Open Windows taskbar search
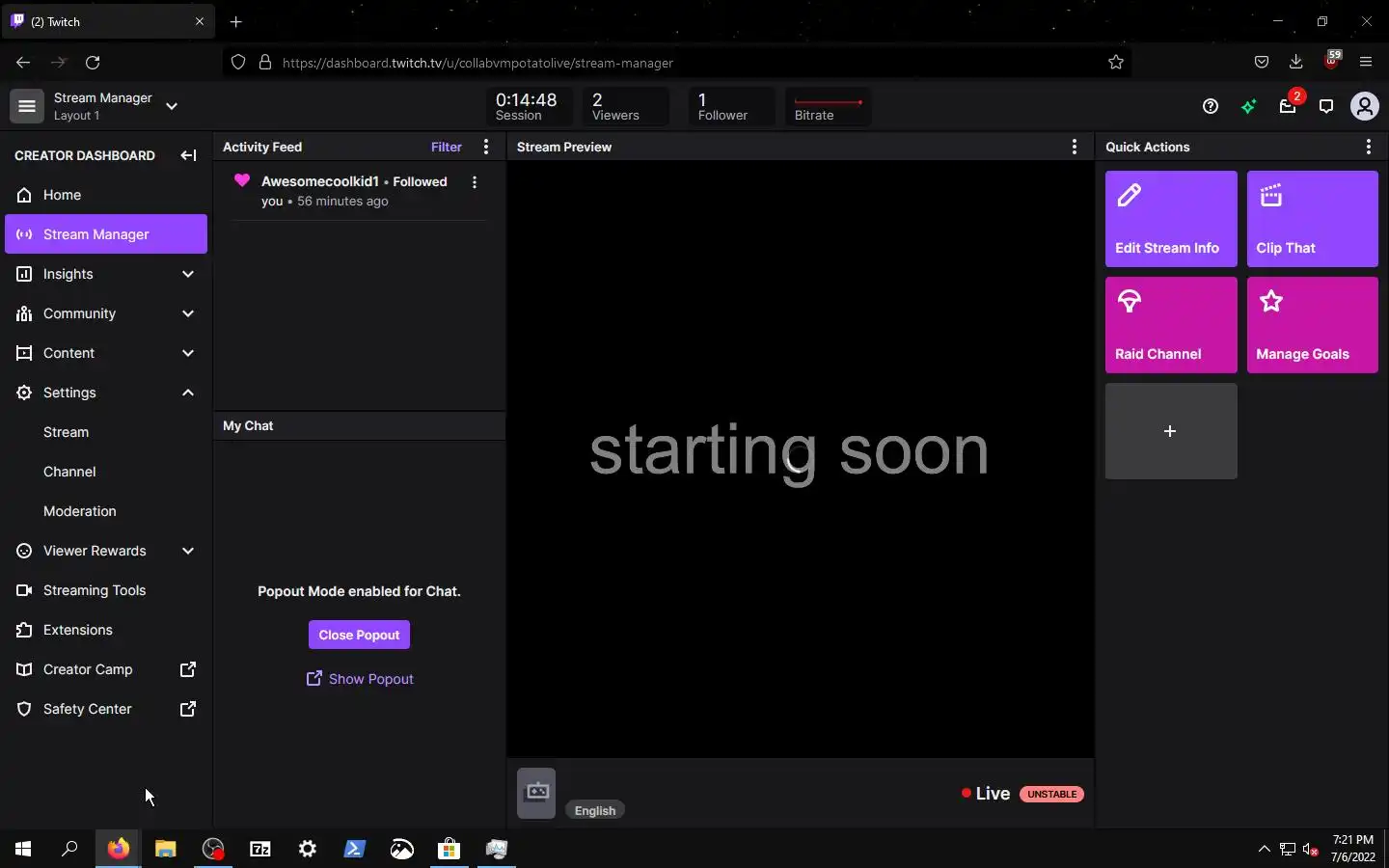The height and width of the screenshot is (868, 1389). click(69, 849)
